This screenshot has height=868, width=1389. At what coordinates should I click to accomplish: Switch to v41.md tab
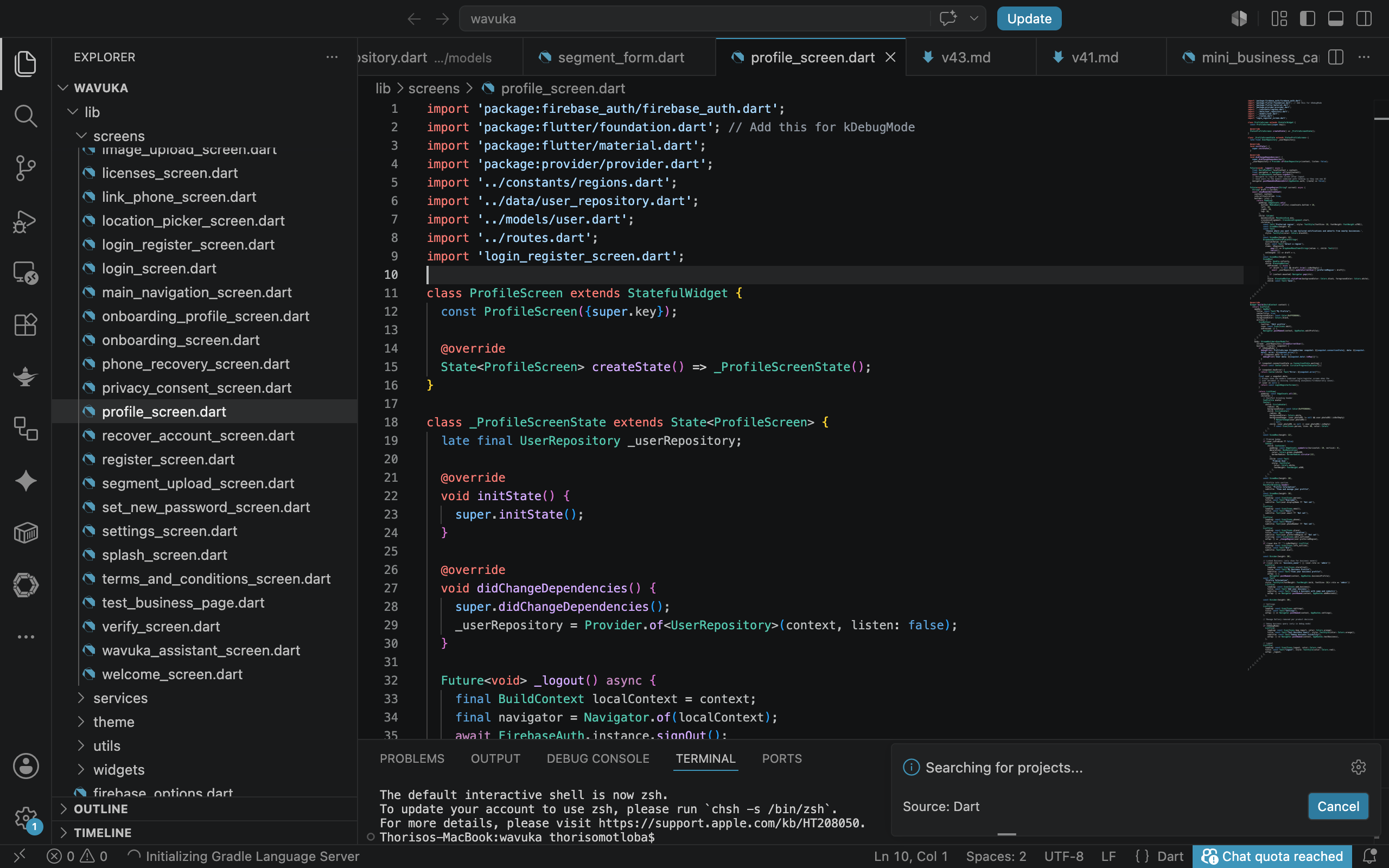point(1101,58)
